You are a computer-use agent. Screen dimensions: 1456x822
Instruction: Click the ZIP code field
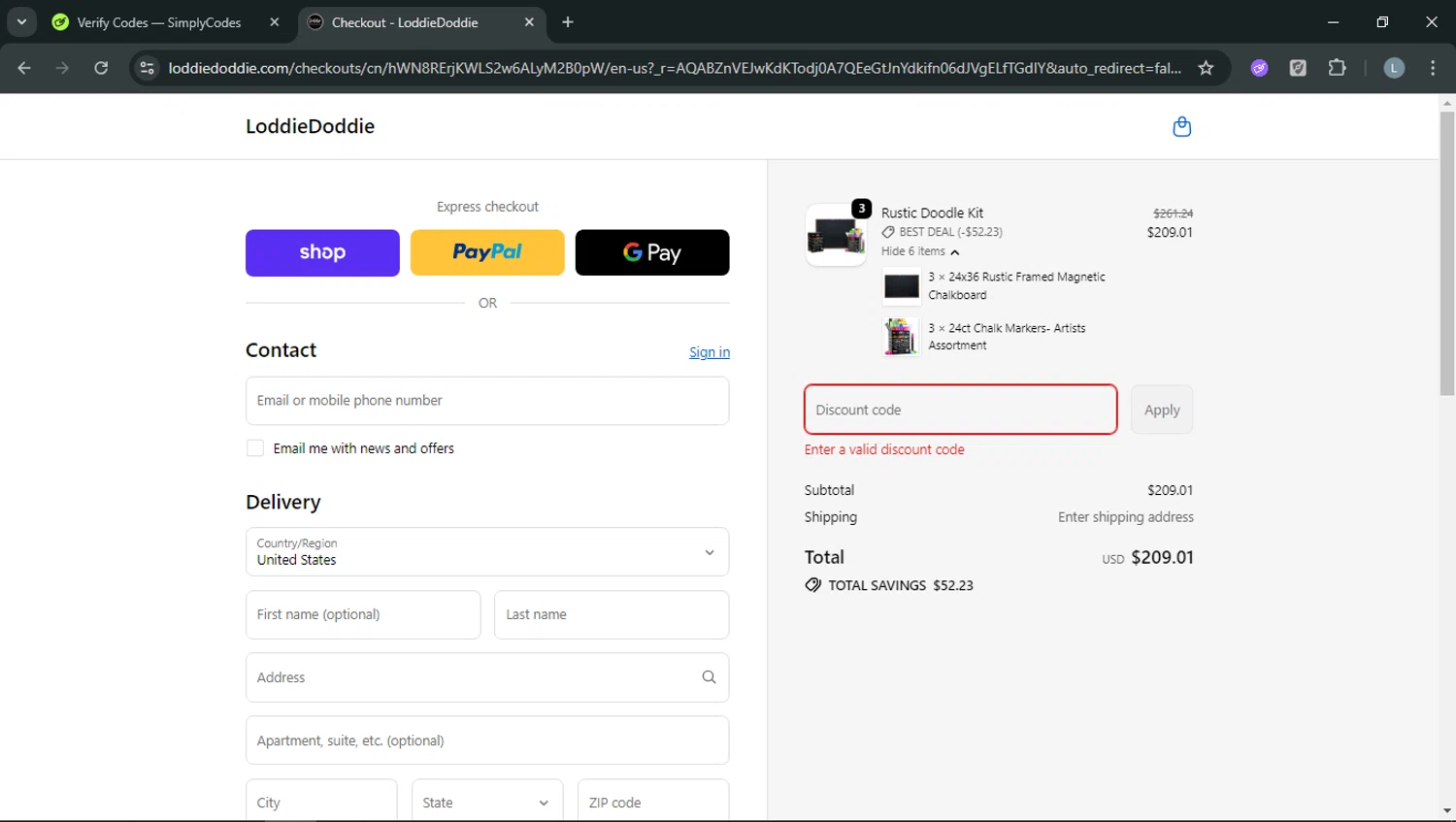coord(653,803)
